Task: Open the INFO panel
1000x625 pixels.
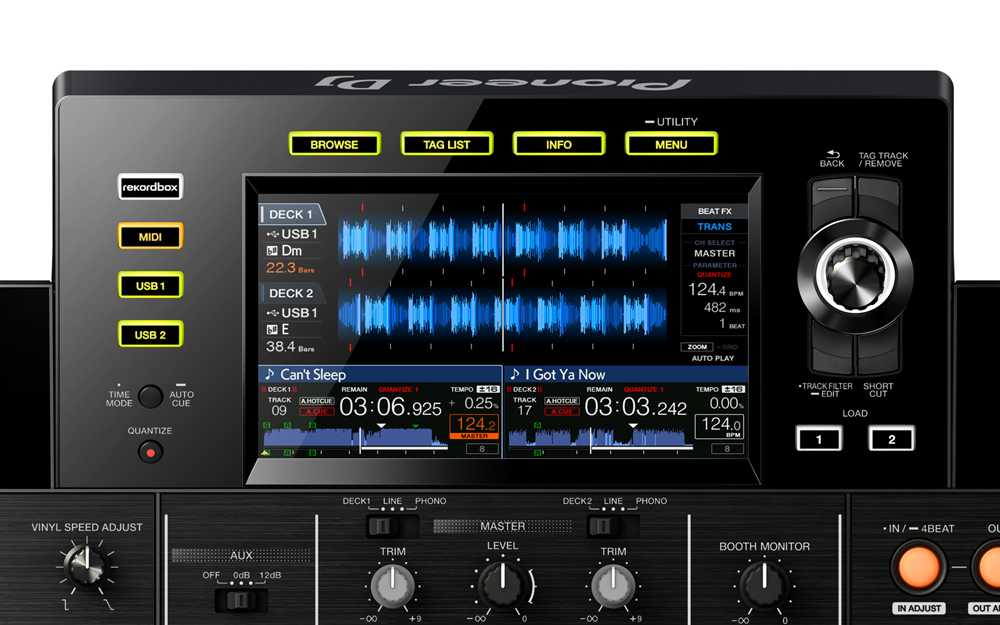Action: tap(559, 144)
